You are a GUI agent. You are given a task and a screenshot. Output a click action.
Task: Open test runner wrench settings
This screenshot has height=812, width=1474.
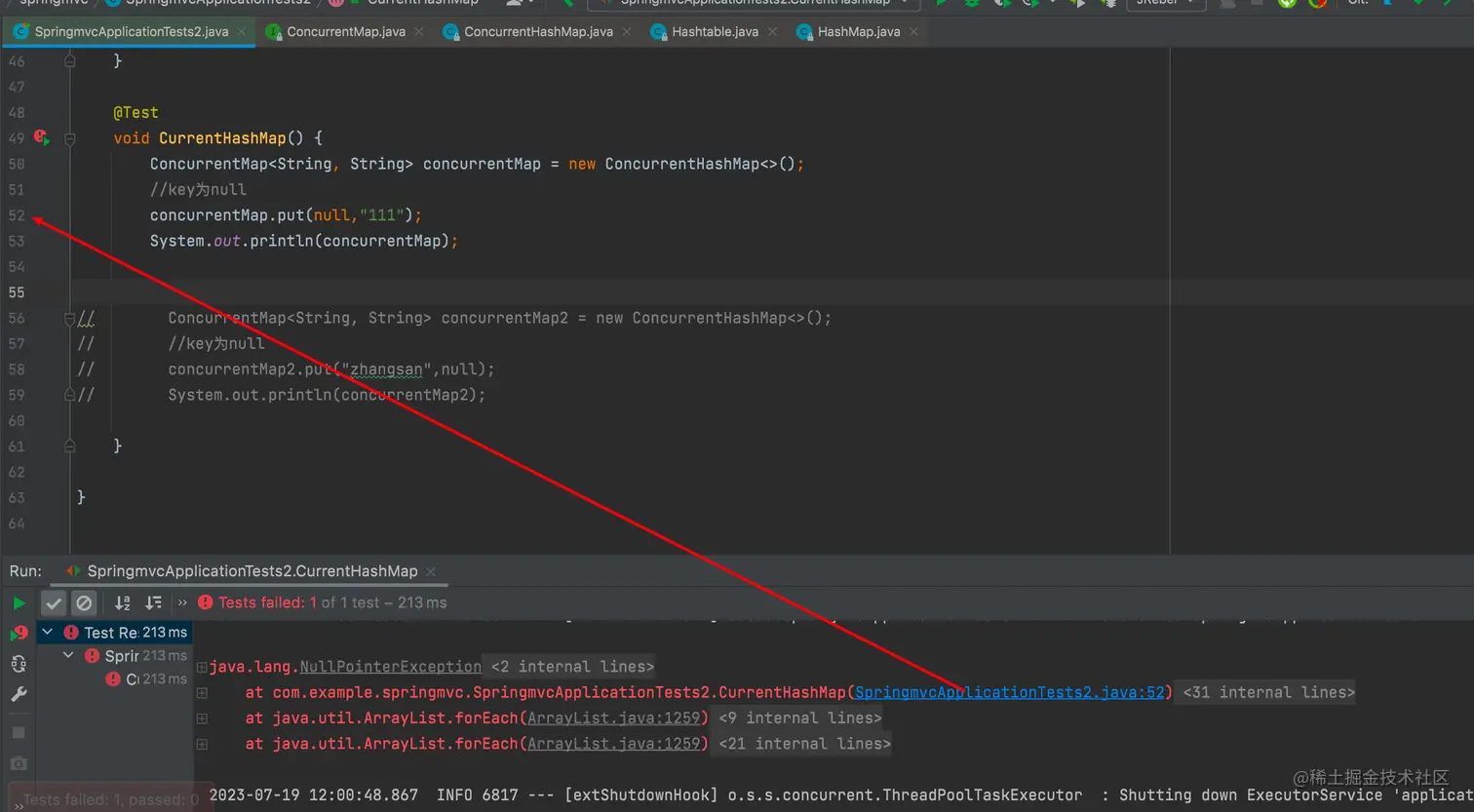pos(19,695)
